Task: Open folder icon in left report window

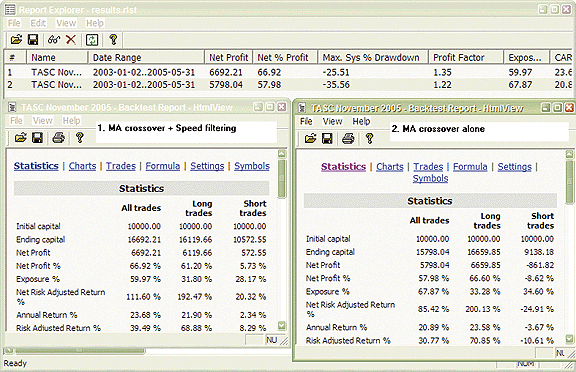Action: 21,138
